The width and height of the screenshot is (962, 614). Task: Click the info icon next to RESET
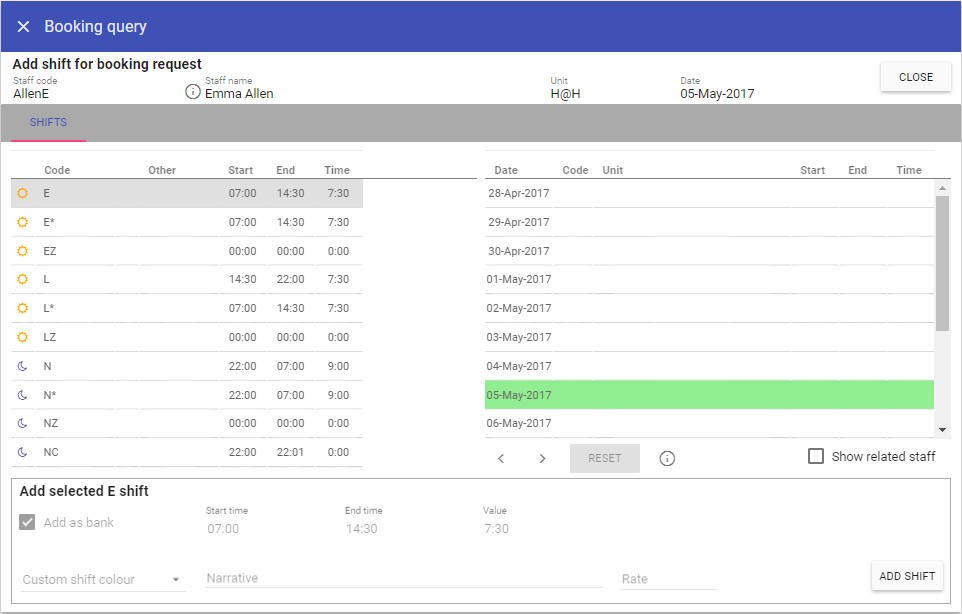pyautogui.click(x=667, y=459)
